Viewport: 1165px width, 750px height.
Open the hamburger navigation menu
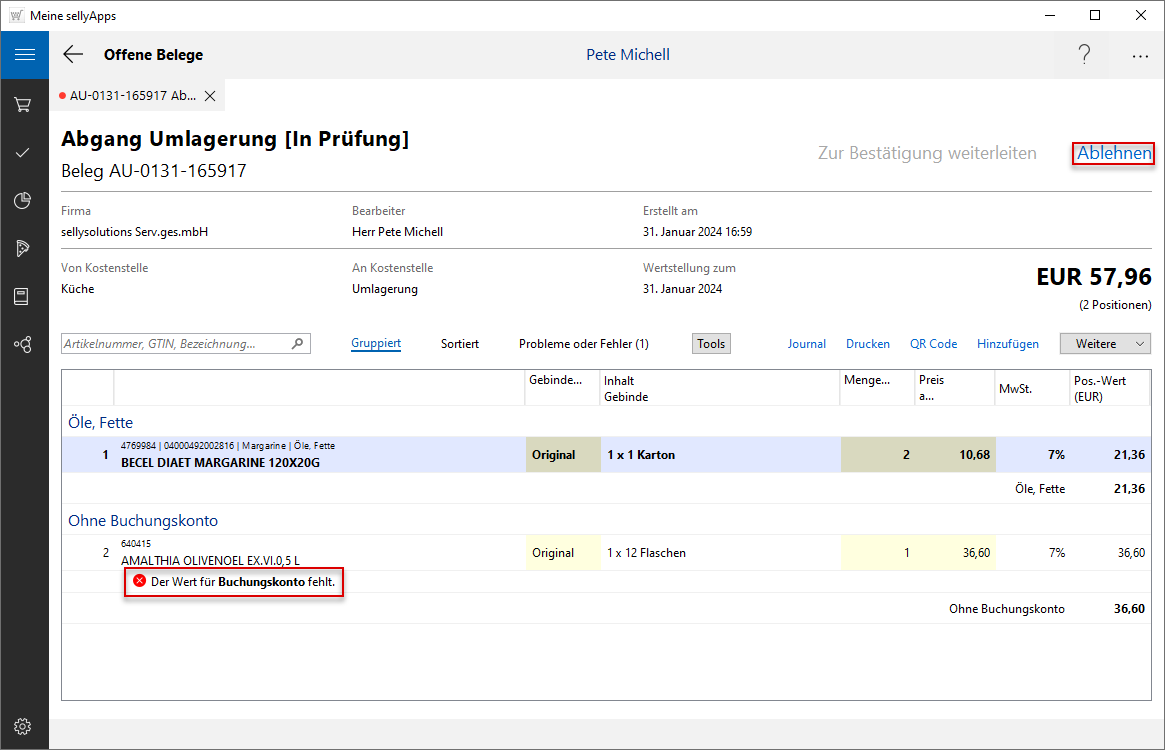[x=24, y=55]
